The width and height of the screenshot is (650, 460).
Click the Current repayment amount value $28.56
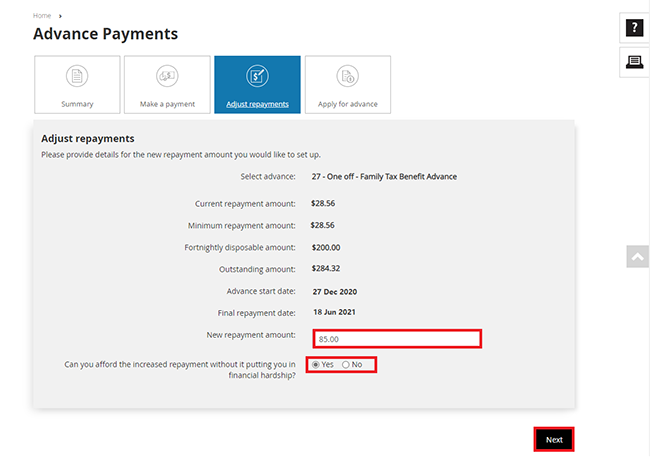coord(323,203)
